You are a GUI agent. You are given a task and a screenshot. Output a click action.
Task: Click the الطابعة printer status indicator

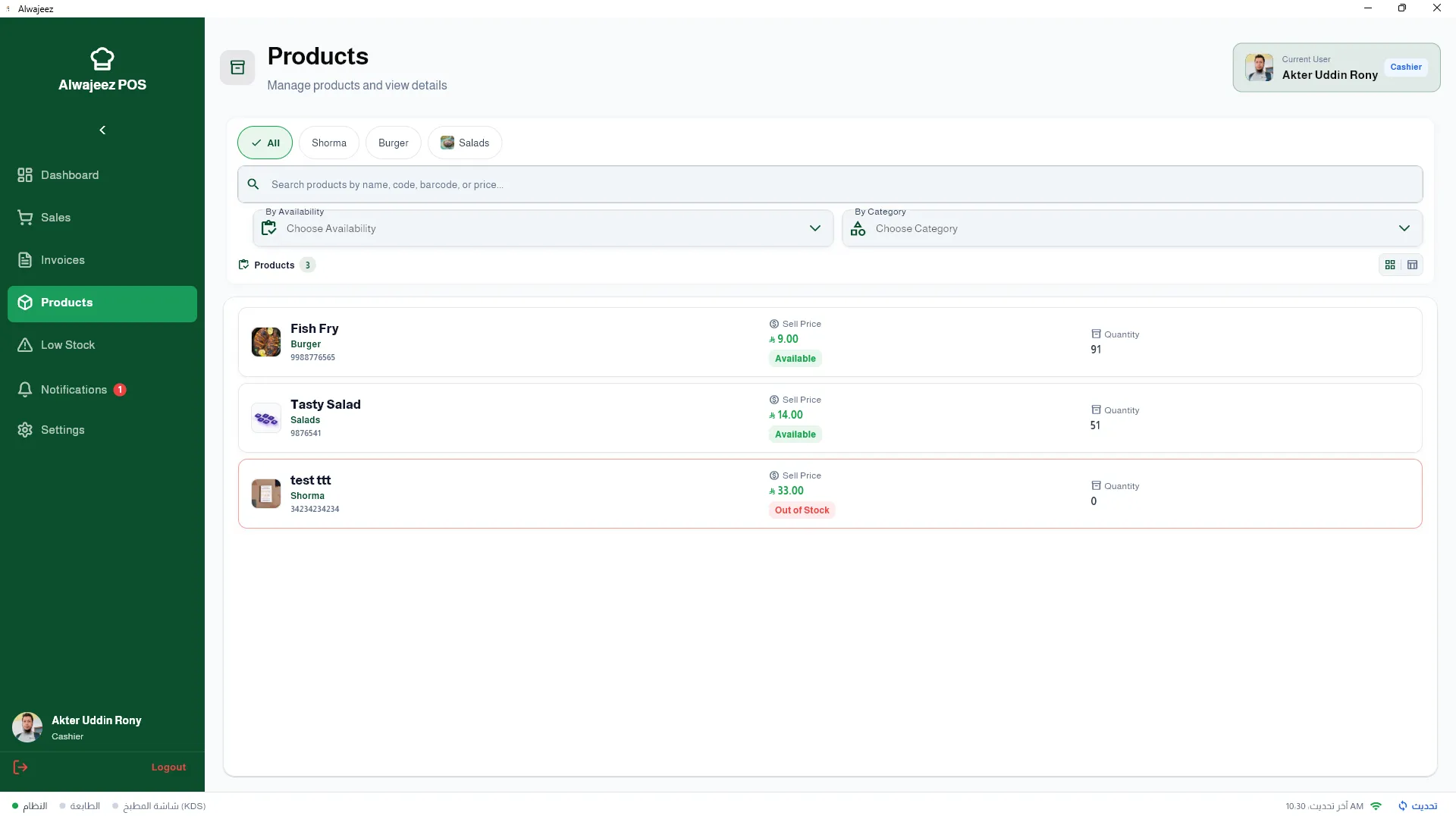pos(80,806)
